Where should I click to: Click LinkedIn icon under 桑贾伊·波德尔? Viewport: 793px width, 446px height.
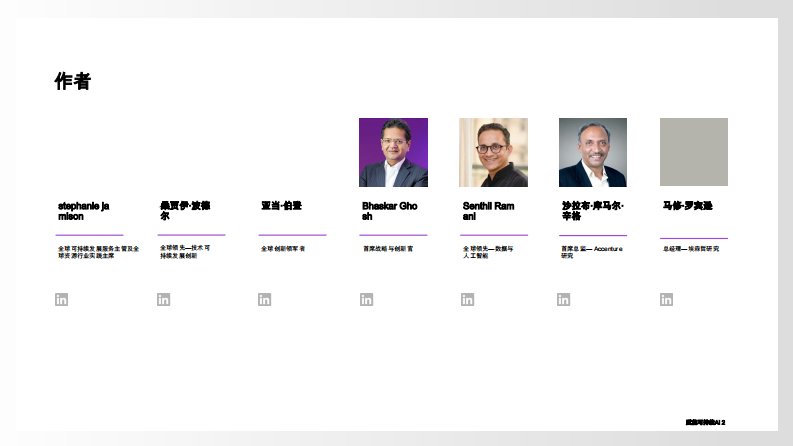point(164,299)
